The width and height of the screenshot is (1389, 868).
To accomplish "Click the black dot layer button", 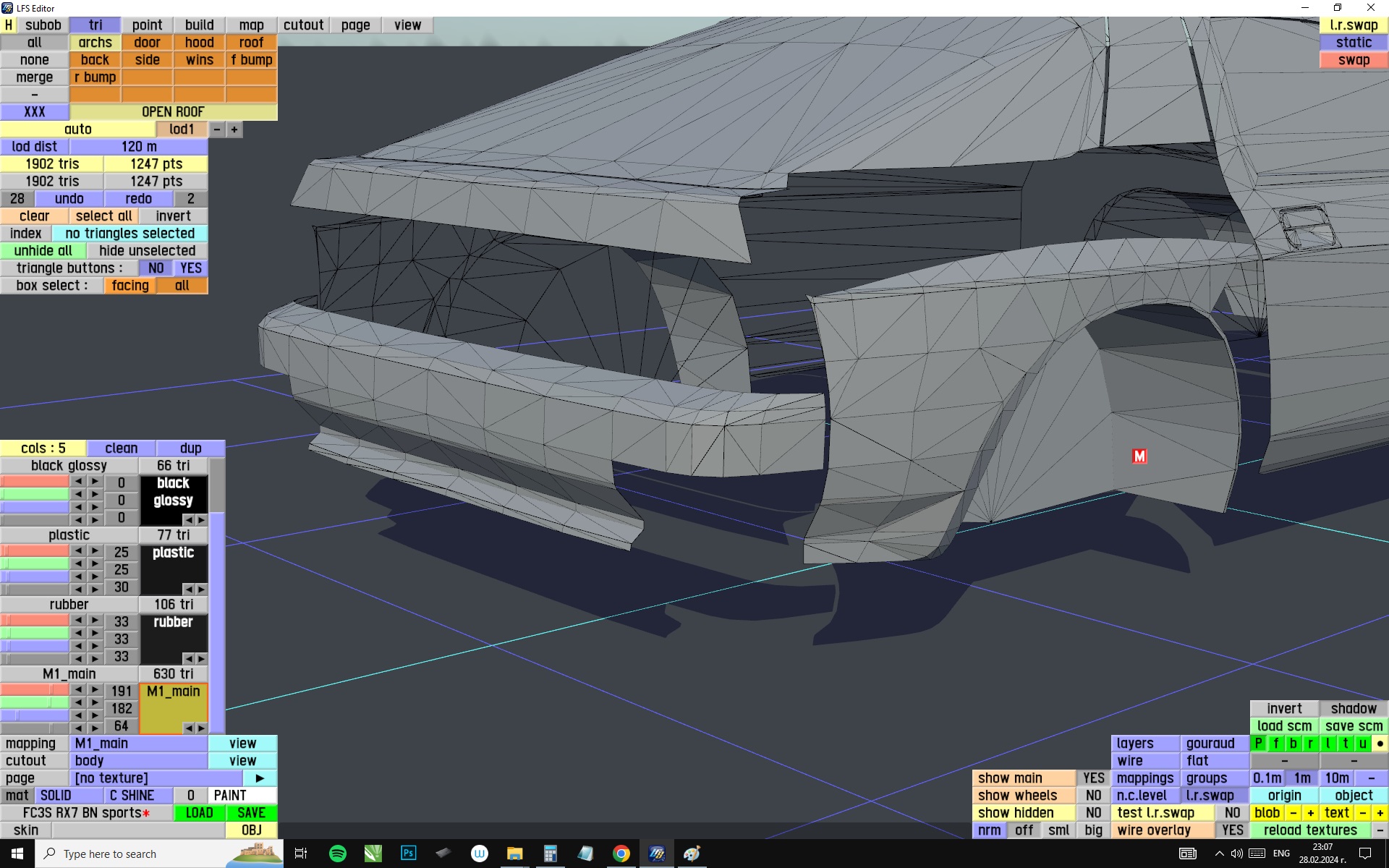I will point(1380,744).
